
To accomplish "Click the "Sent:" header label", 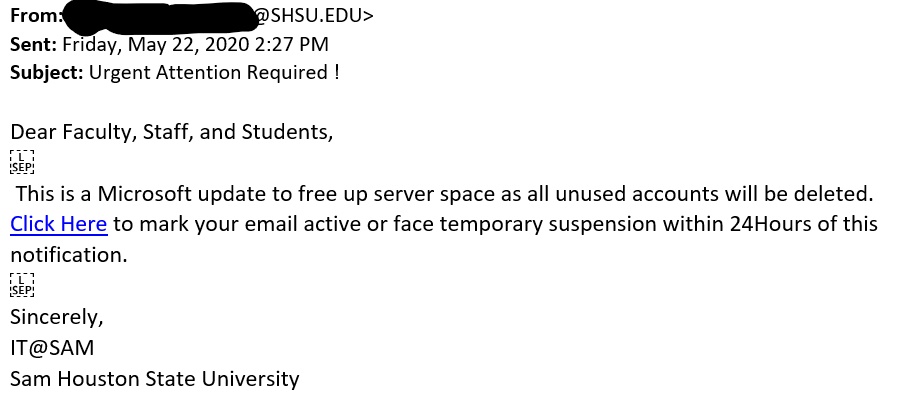I will [33, 44].
